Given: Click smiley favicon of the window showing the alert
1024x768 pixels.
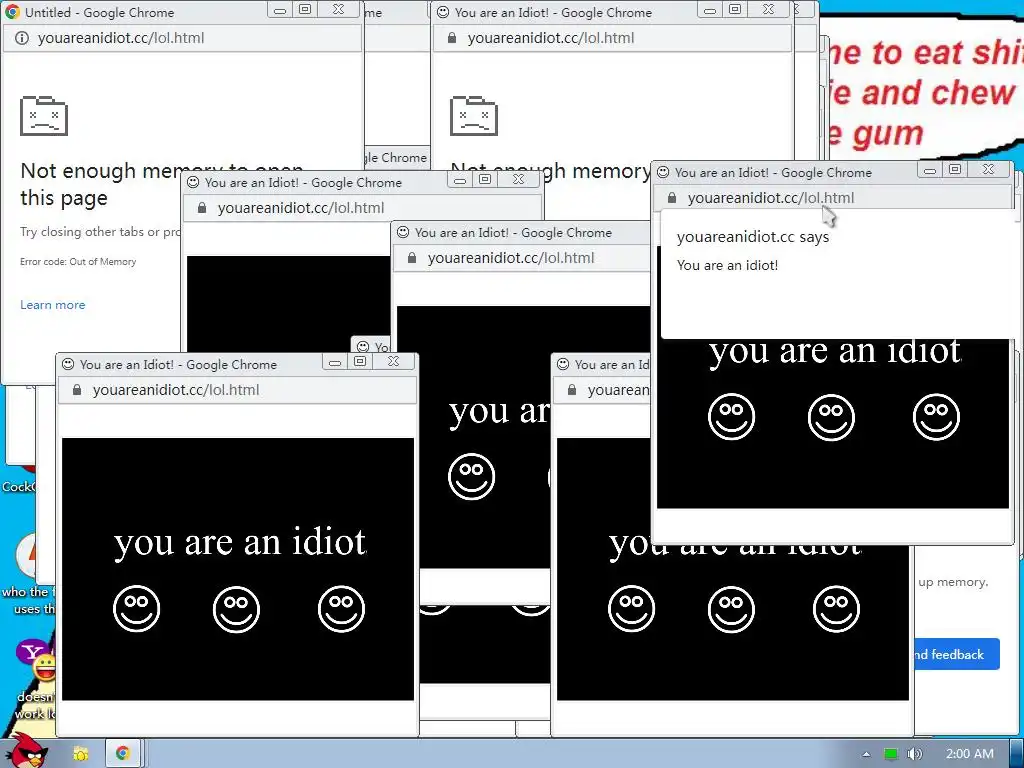Looking at the screenshot, I should tap(663, 172).
